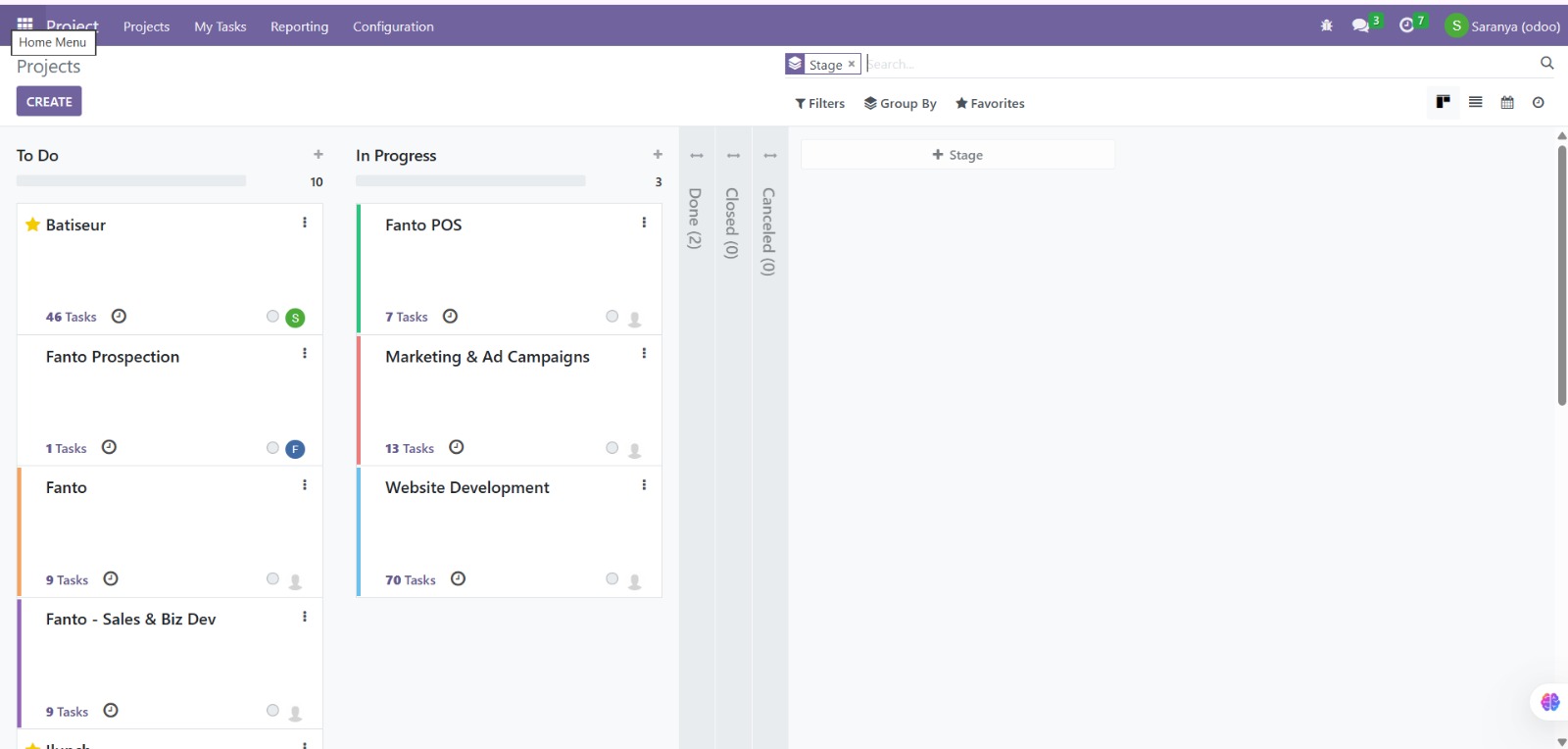
Task: Click the CREATE button
Action: click(x=49, y=101)
